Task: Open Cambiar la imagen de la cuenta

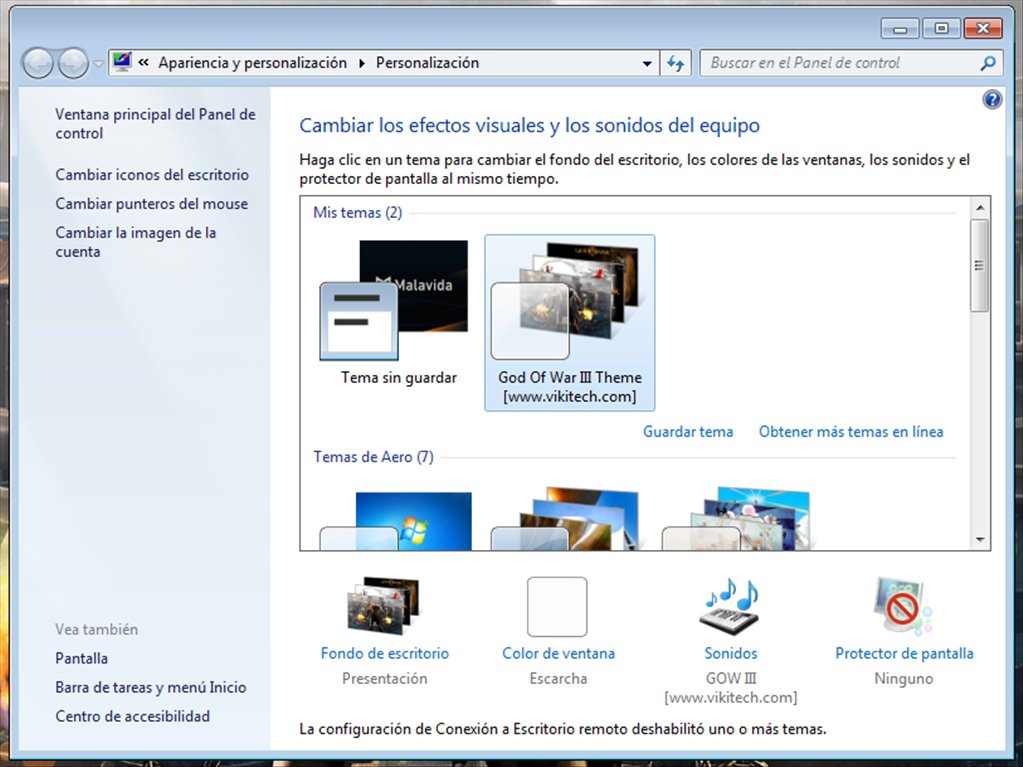Action: pos(136,242)
